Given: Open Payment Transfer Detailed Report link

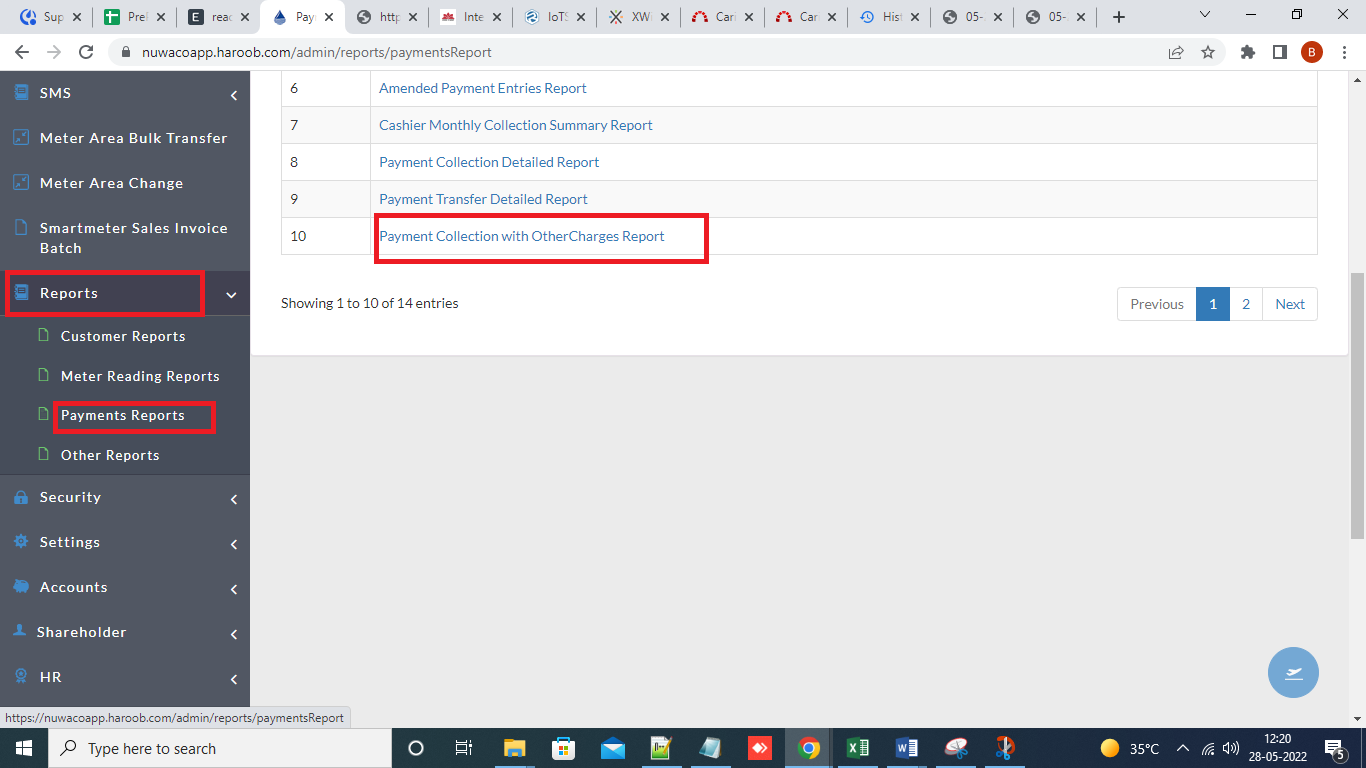Looking at the screenshot, I should (483, 199).
